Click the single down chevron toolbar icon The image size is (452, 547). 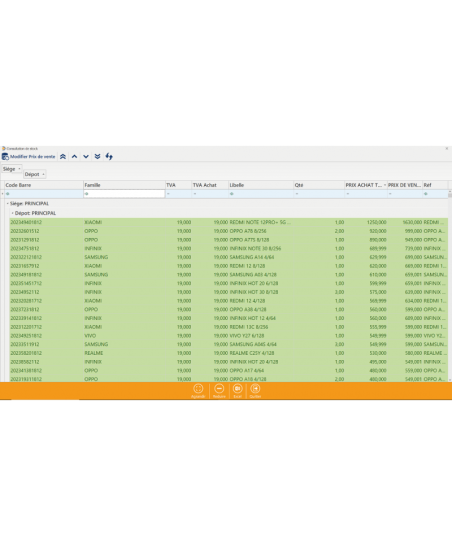86,157
